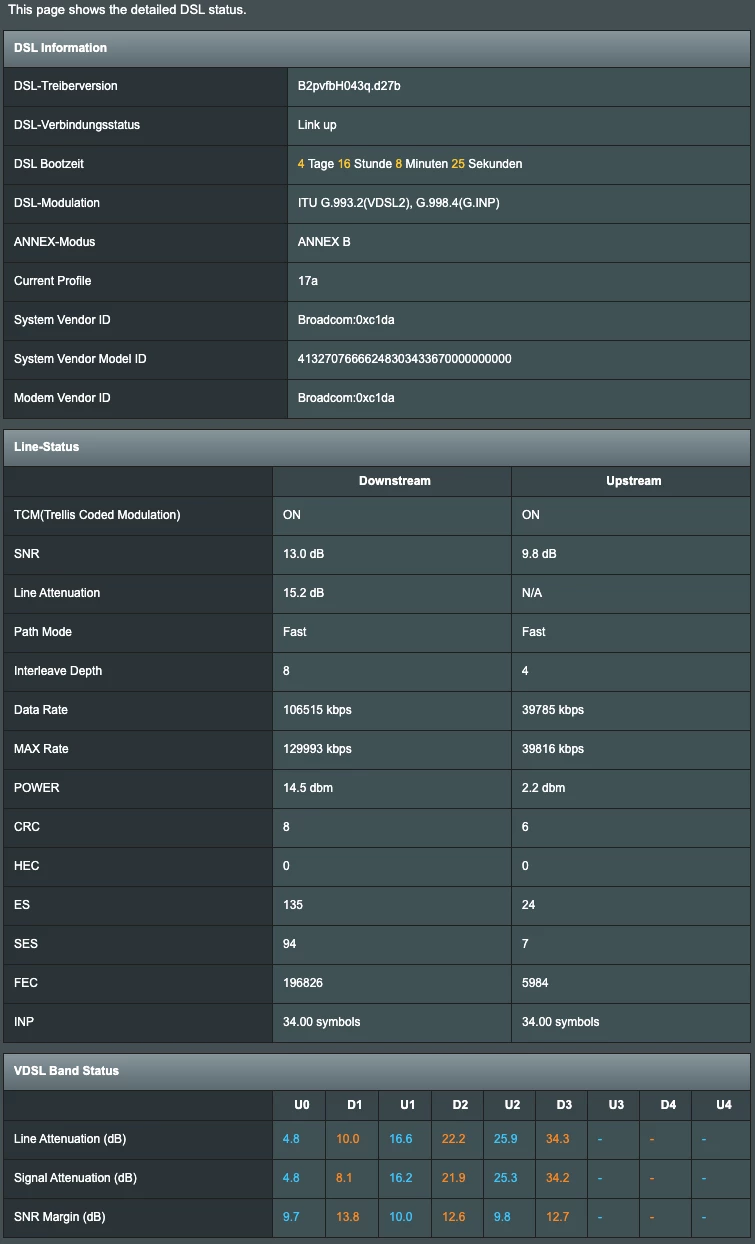This screenshot has width=755, height=1244.
Task: Select the ITU G.993.2(VDSL2) modulation text
Action: [353, 203]
